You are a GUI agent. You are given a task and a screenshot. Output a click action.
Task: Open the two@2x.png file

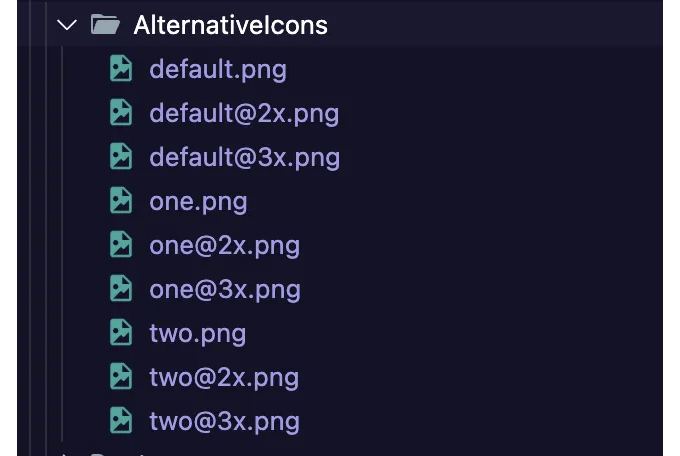224,378
